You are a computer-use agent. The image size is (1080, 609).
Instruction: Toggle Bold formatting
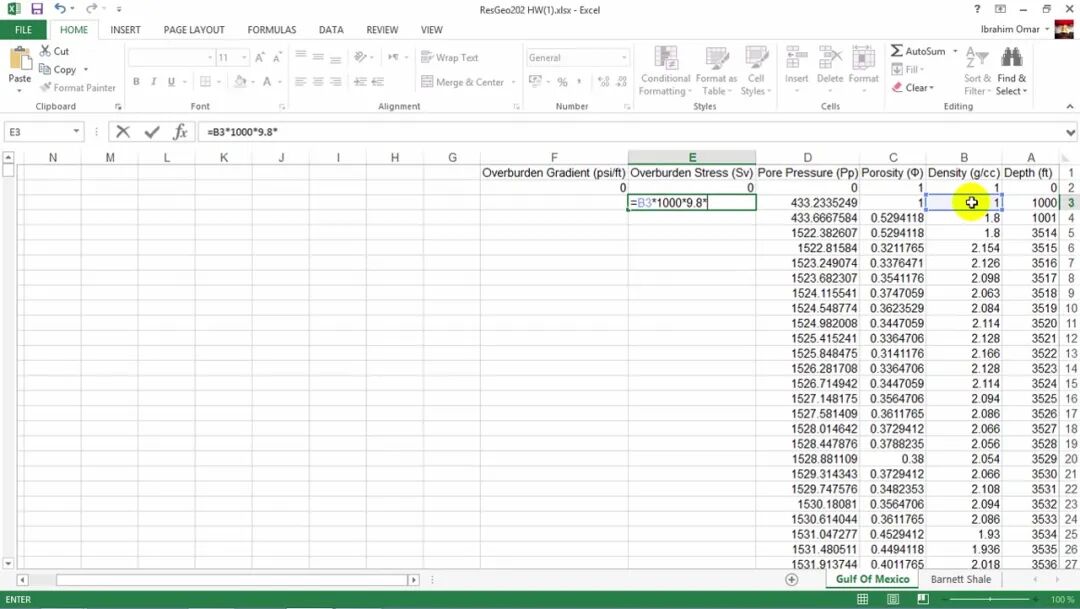(x=136, y=81)
